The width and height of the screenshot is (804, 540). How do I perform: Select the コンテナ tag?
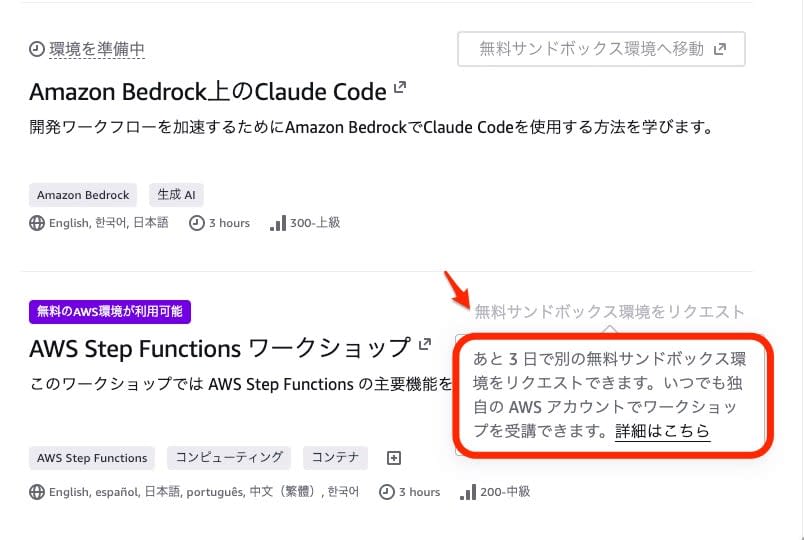(335, 458)
